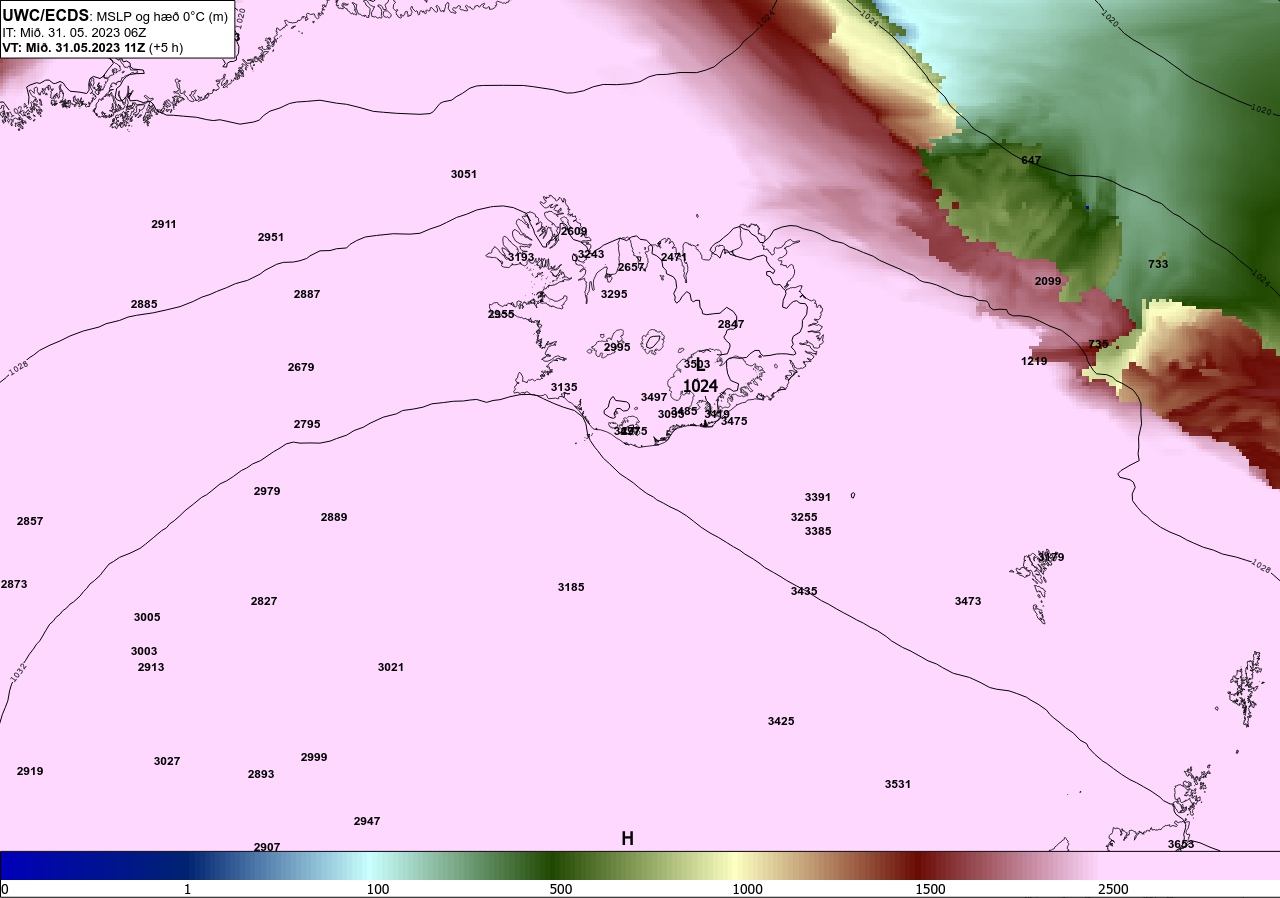This screenshot has height=898, width=1280.
Task: Click the 2979 height label
Action: [267, 491]
